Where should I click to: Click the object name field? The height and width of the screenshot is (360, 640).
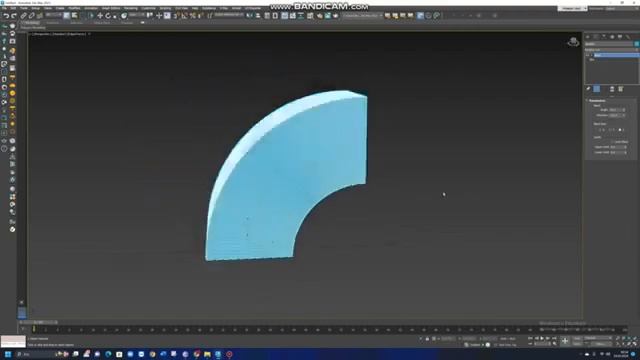point(609,44)
